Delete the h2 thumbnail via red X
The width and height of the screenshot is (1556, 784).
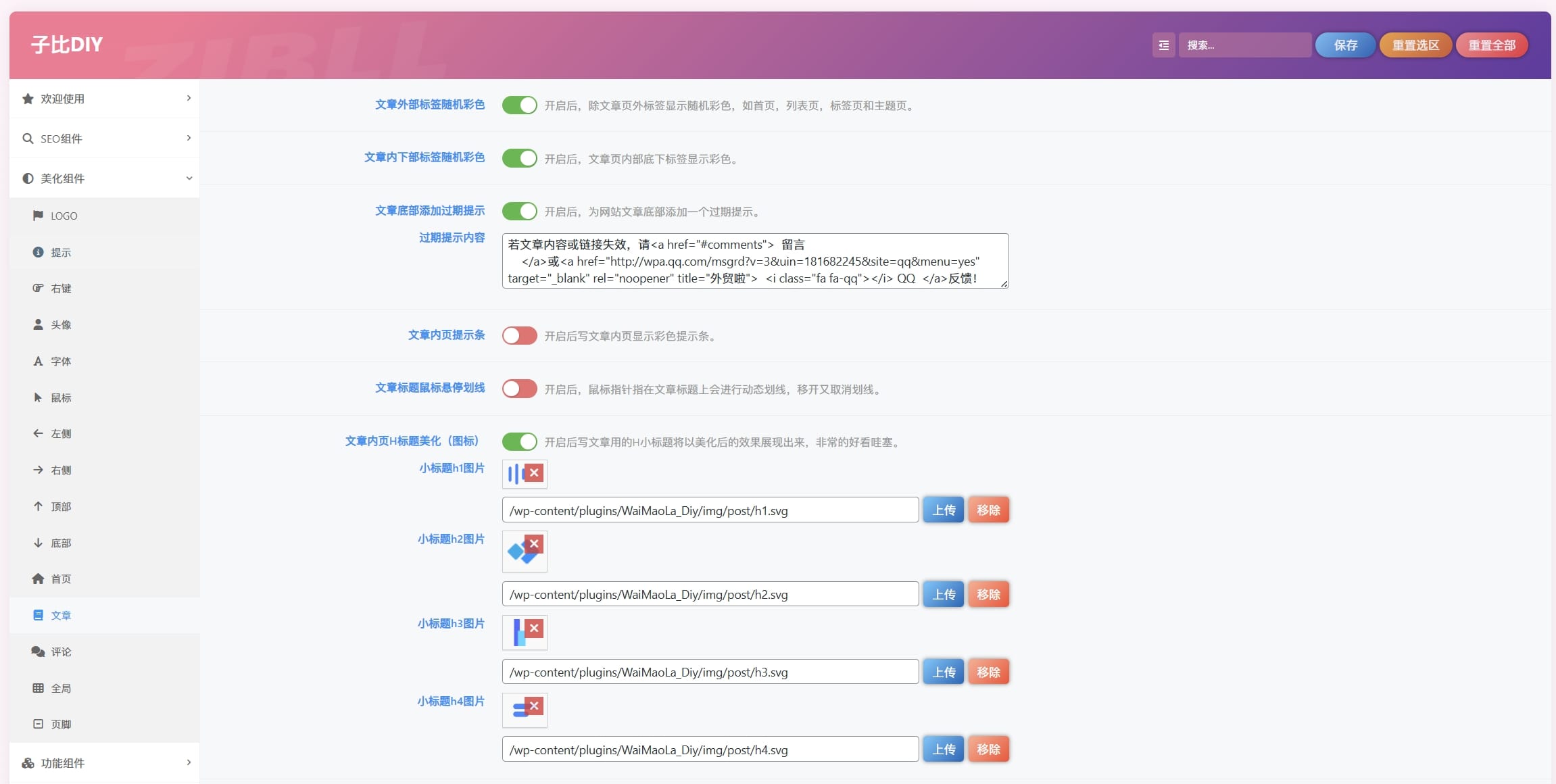click(x=534, y=543)
